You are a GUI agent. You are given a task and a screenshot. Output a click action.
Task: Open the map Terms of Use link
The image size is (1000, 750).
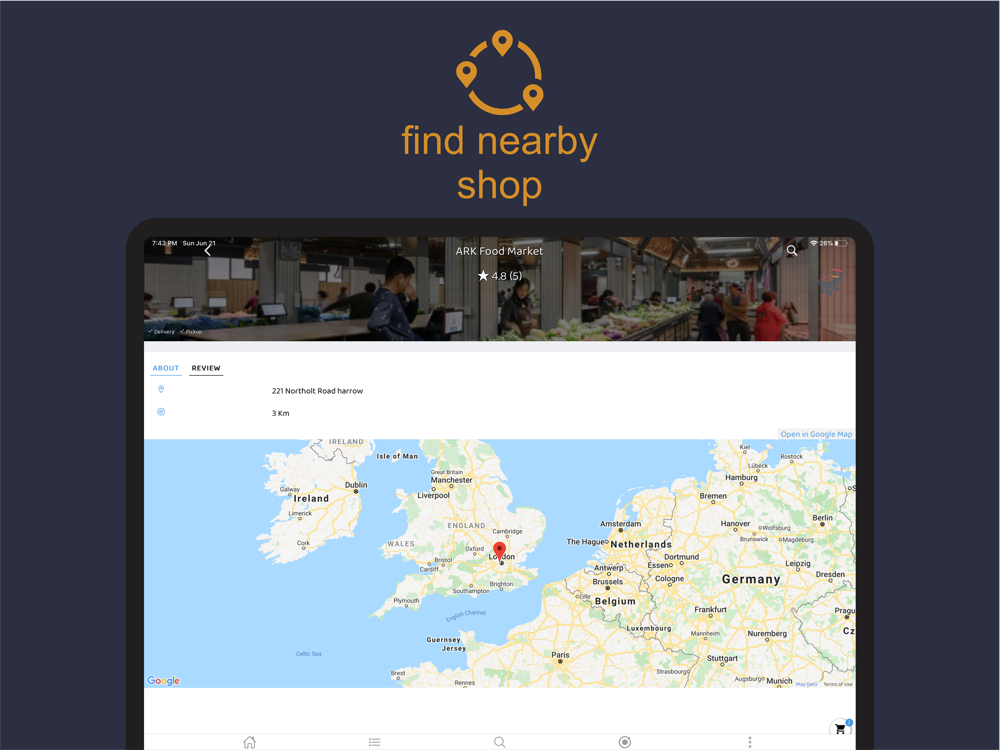(x=837, y=684)
